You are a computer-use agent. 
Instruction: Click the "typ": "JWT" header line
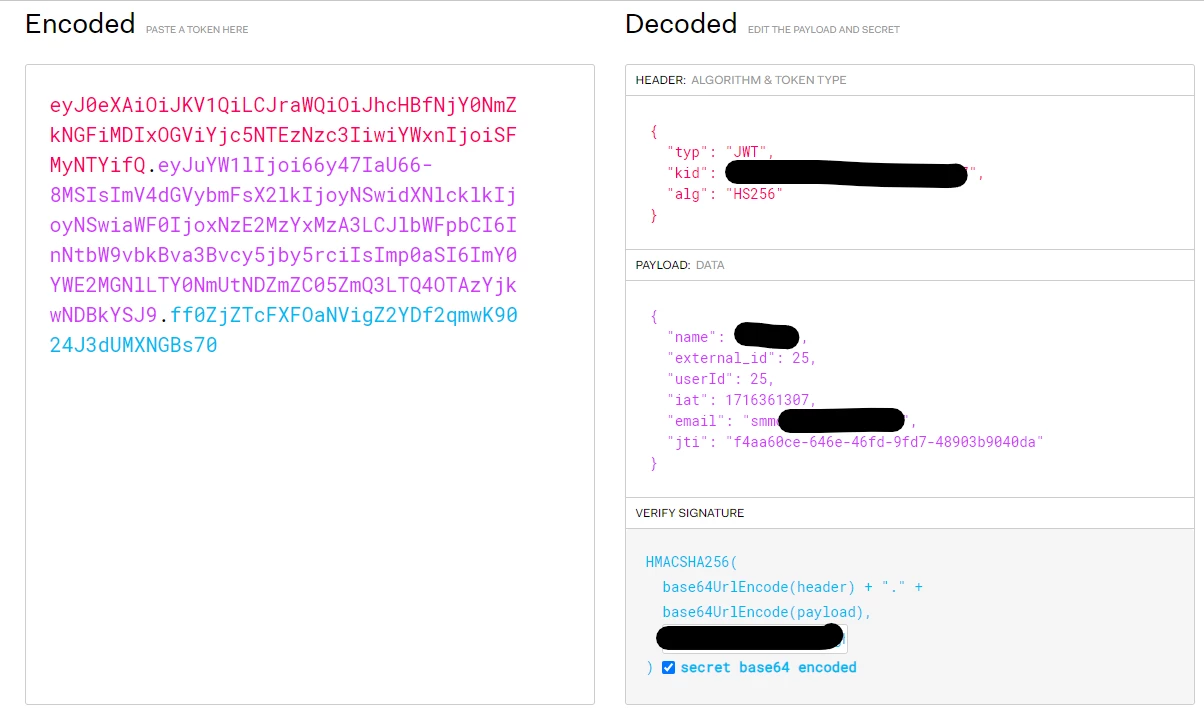[721, 152]
